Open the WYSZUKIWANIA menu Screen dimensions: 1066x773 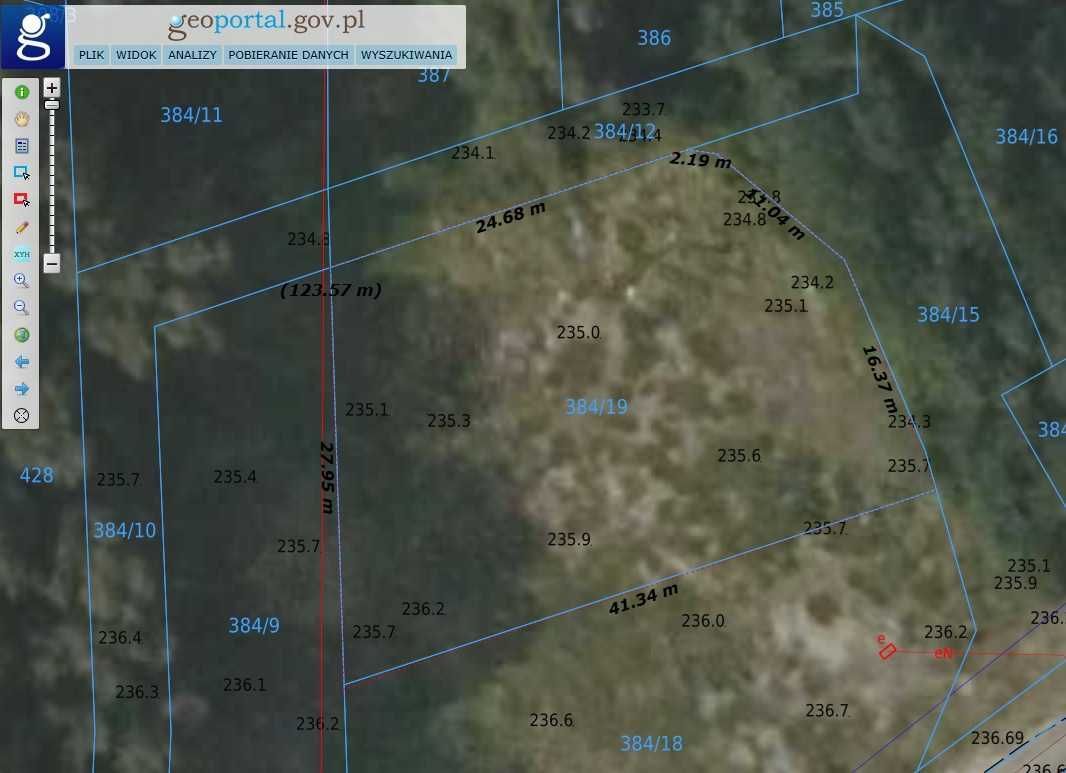(407, 55)
